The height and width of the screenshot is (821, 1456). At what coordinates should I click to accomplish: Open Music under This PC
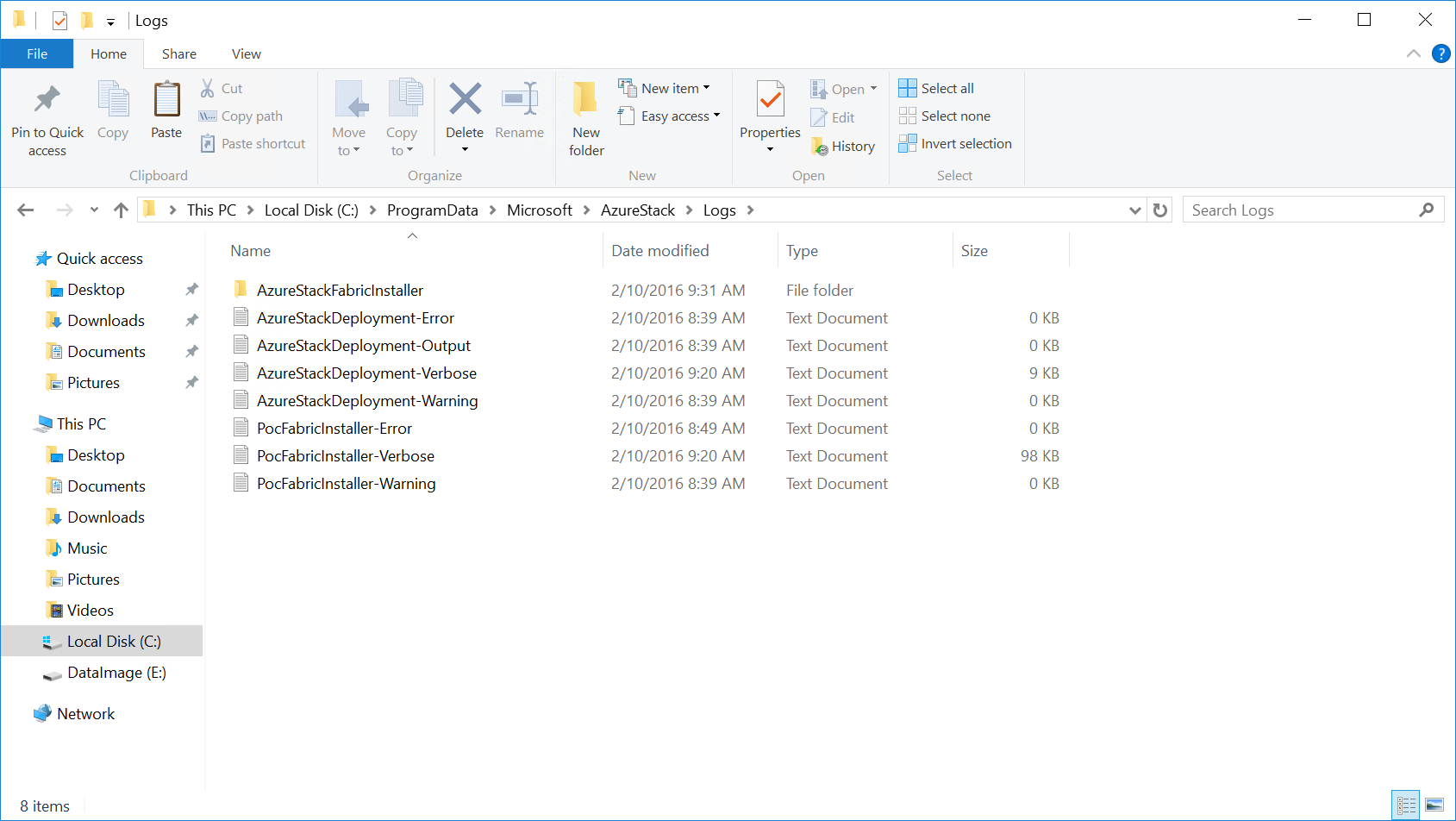pos(87,548)
